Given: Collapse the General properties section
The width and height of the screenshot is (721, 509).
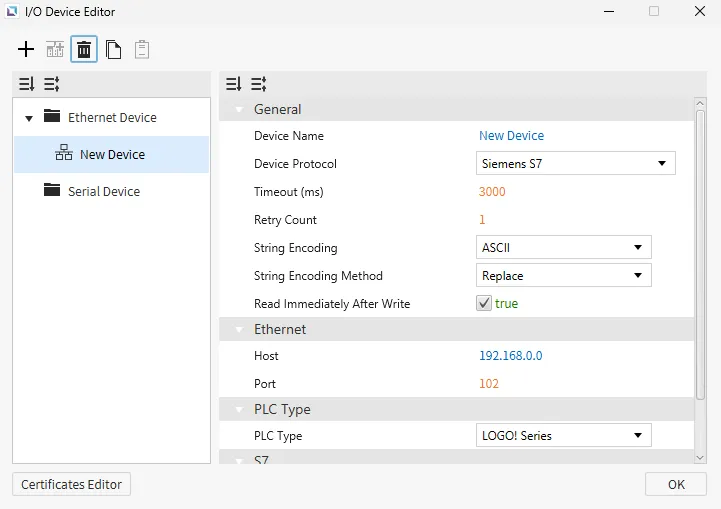Looking at the screenshot, I should tap(239, 109).
